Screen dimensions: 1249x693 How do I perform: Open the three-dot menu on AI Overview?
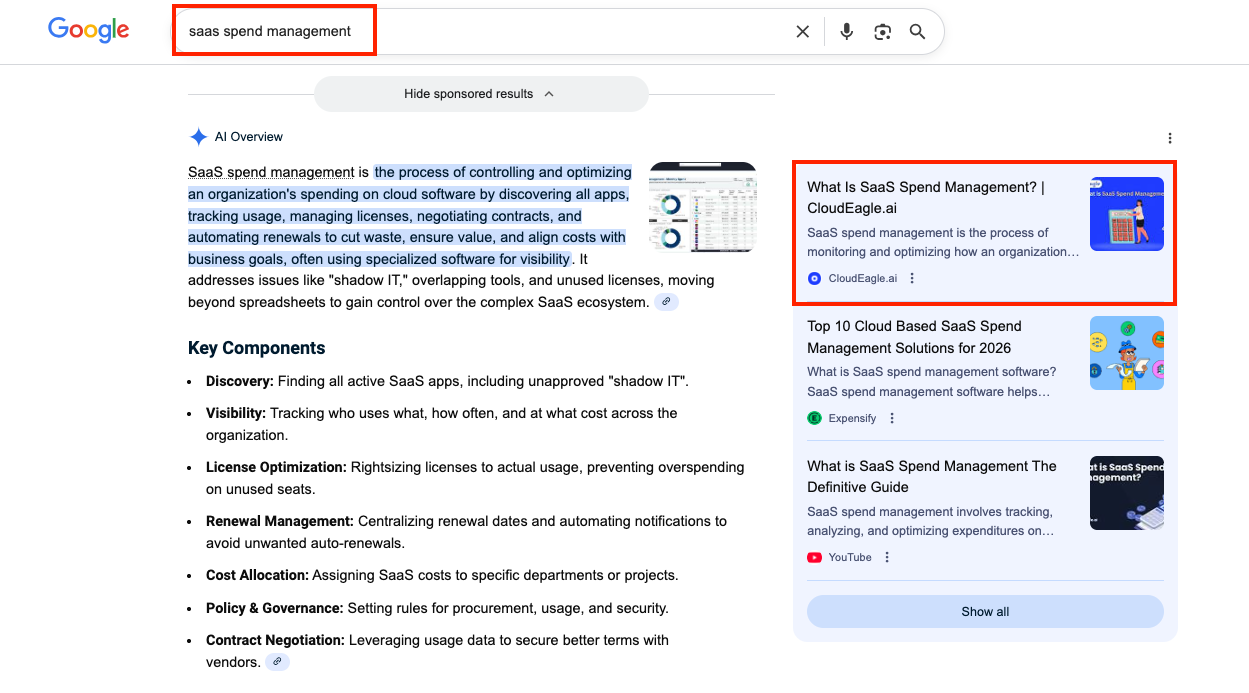(x=1169, y=137)
